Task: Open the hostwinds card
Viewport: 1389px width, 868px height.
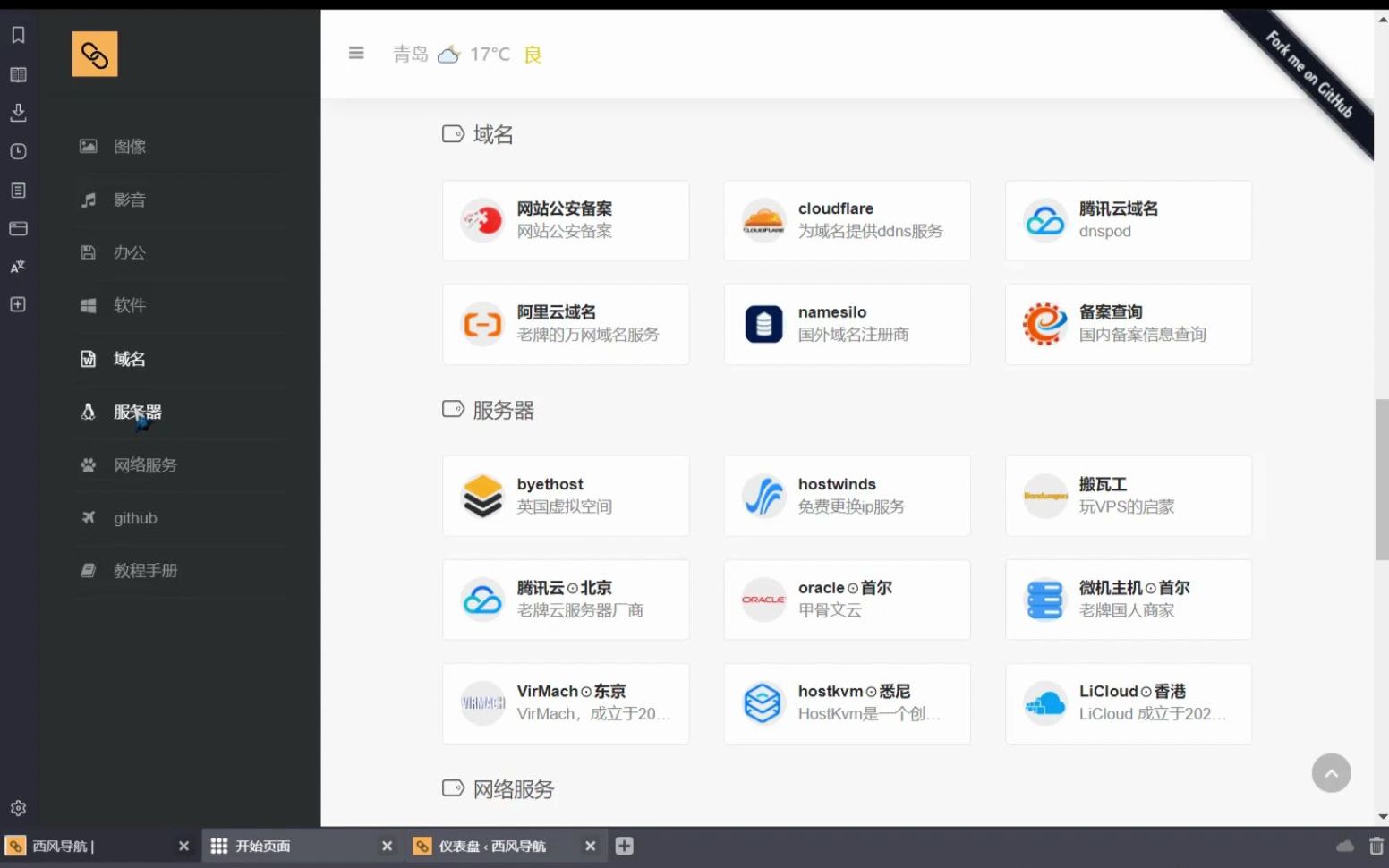Action: click(847, 496)
